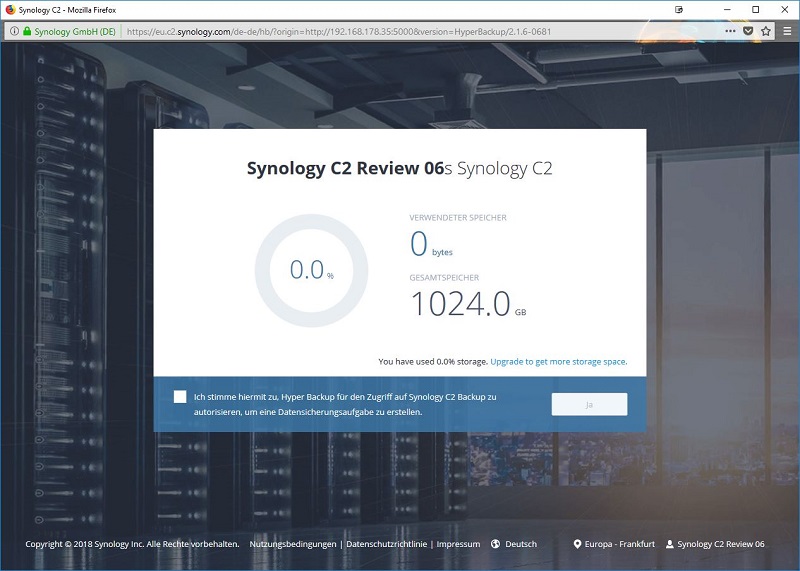Click the You have used 0.0% storage text

coord(433,361)
